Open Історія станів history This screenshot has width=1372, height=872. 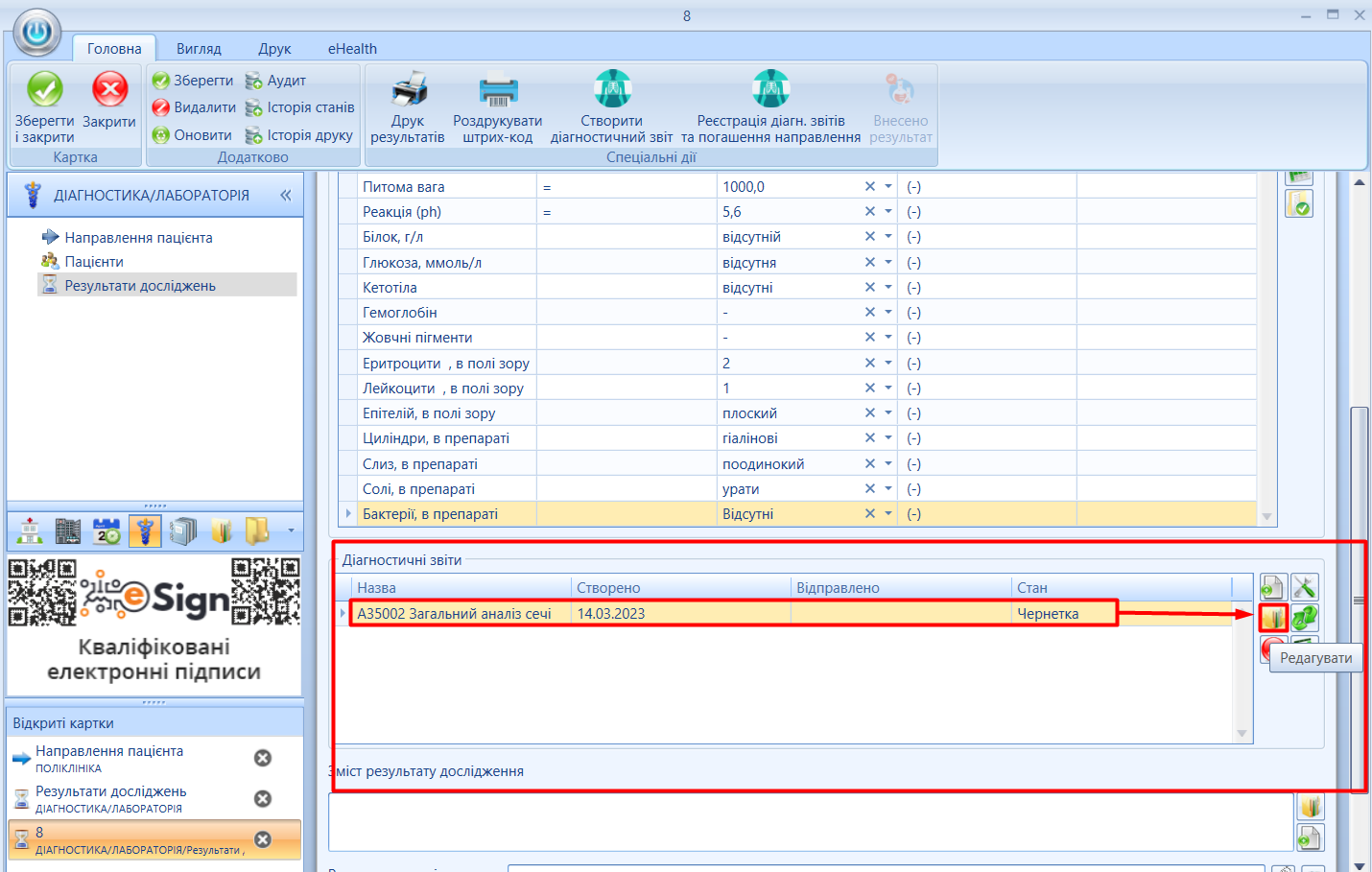click(x=299, y=107)
